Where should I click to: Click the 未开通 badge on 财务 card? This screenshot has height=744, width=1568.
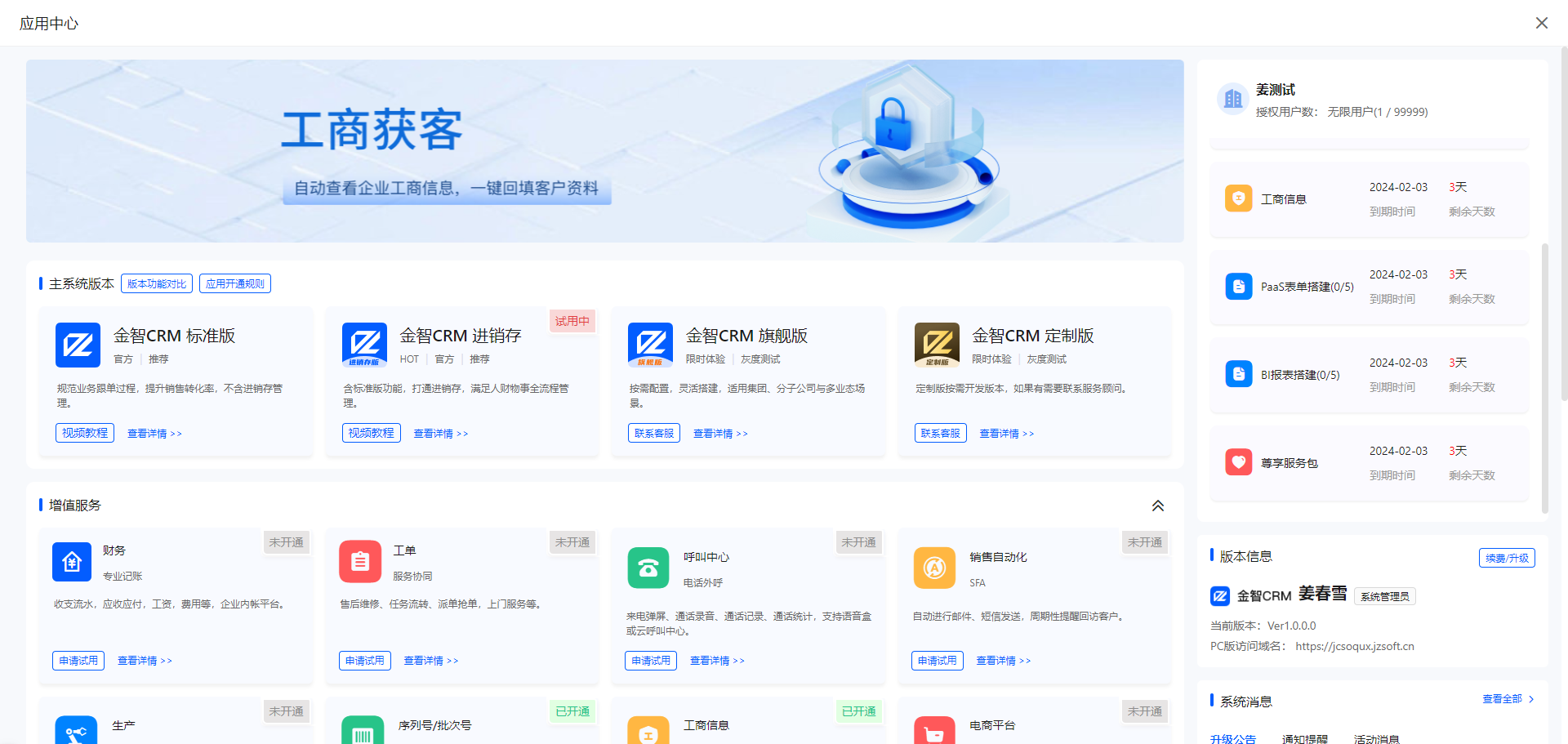pyautogui.click(x=287, y=542)
